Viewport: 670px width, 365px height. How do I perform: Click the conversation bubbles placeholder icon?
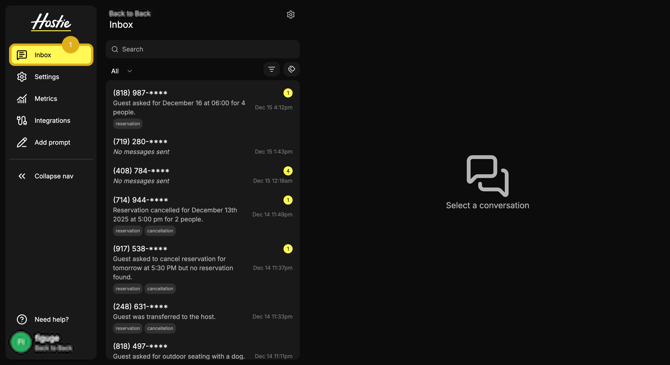tap(488, 176)
